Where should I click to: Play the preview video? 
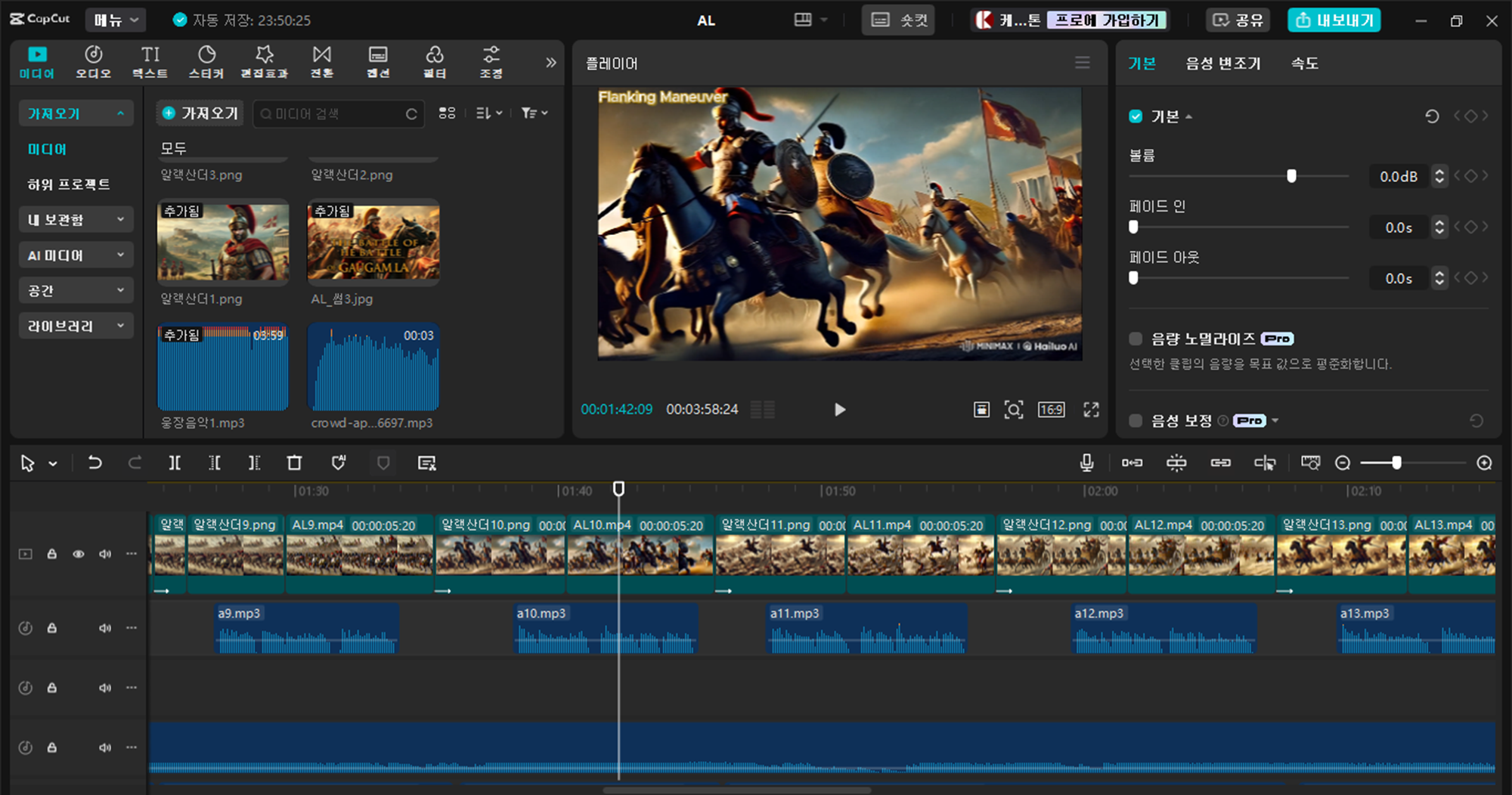click(840, 410)
